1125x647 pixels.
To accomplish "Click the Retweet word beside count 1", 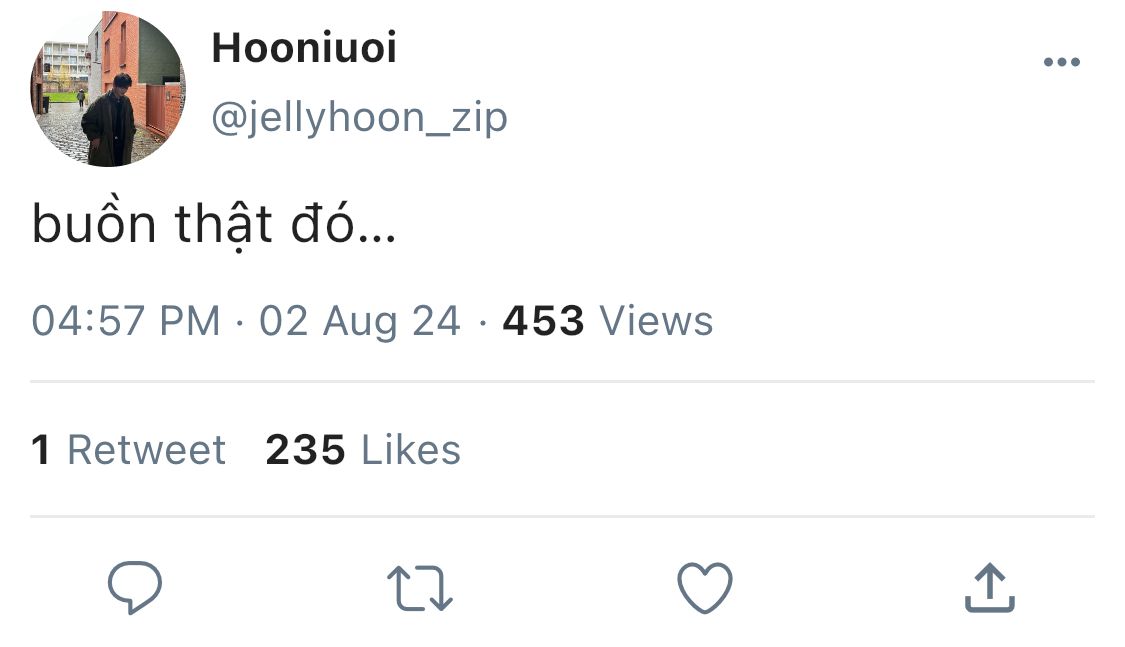I will coord(146,450).
